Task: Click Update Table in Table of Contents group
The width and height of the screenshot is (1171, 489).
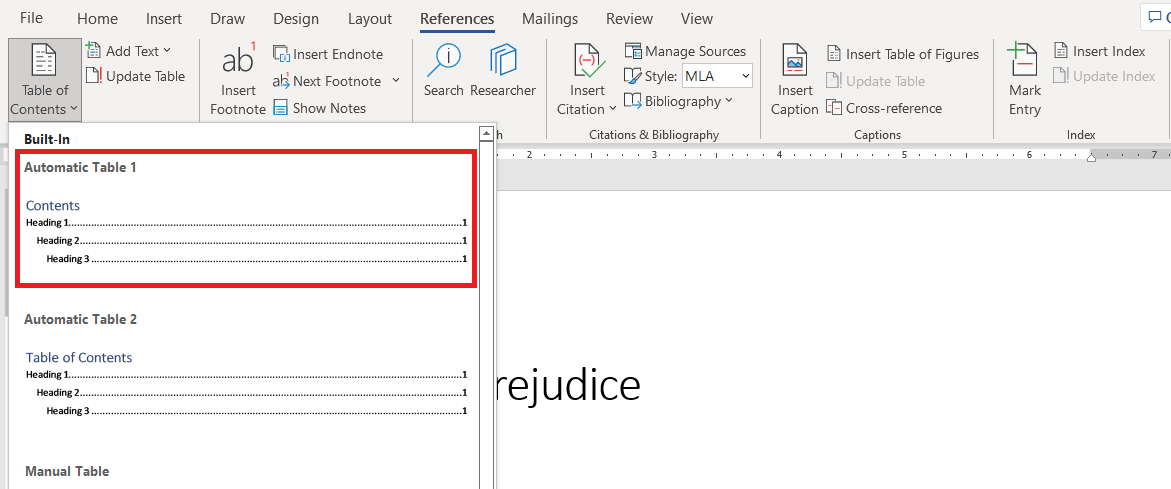Action: [x=135, y=76]
